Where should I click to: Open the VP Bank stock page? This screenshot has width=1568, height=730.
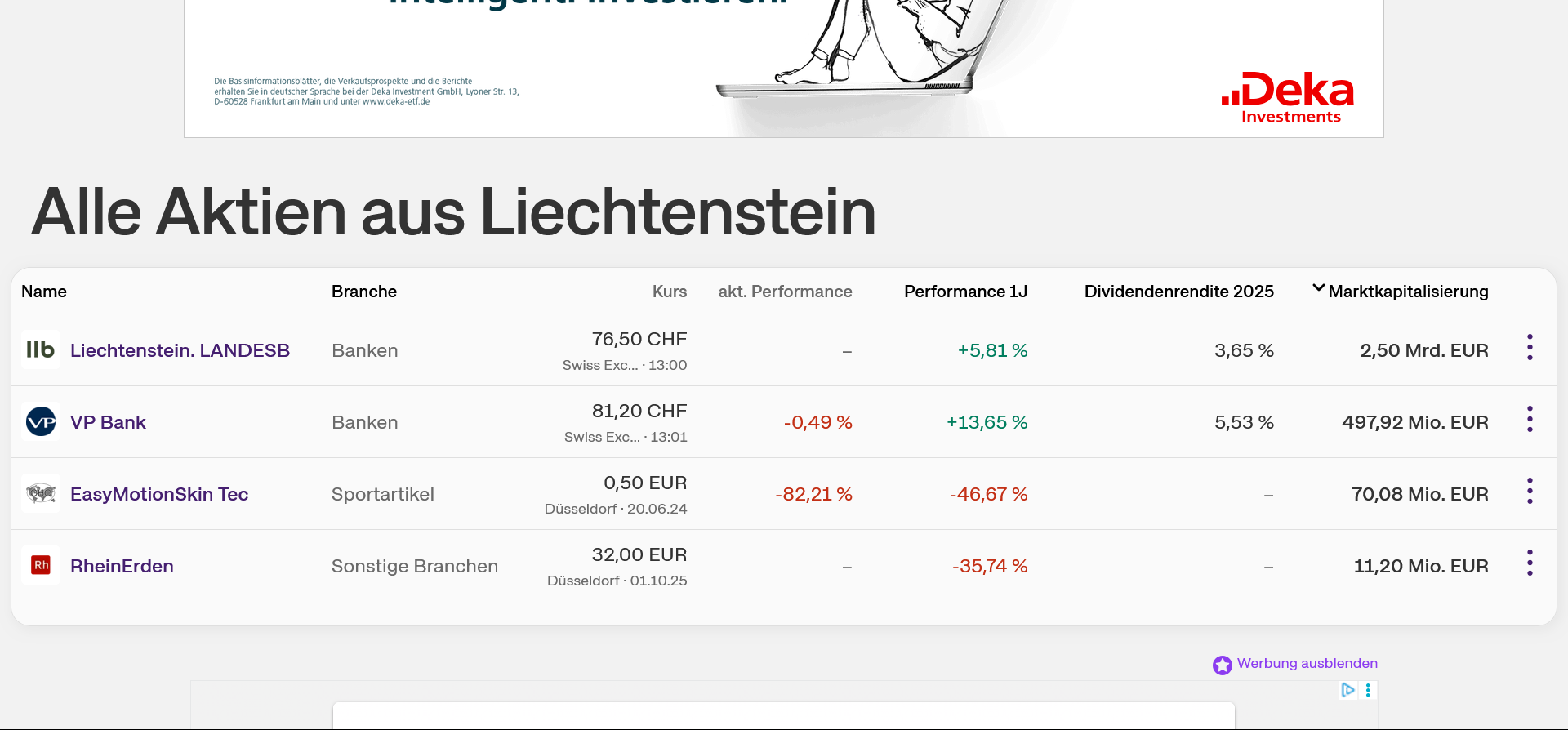[108, 422]
